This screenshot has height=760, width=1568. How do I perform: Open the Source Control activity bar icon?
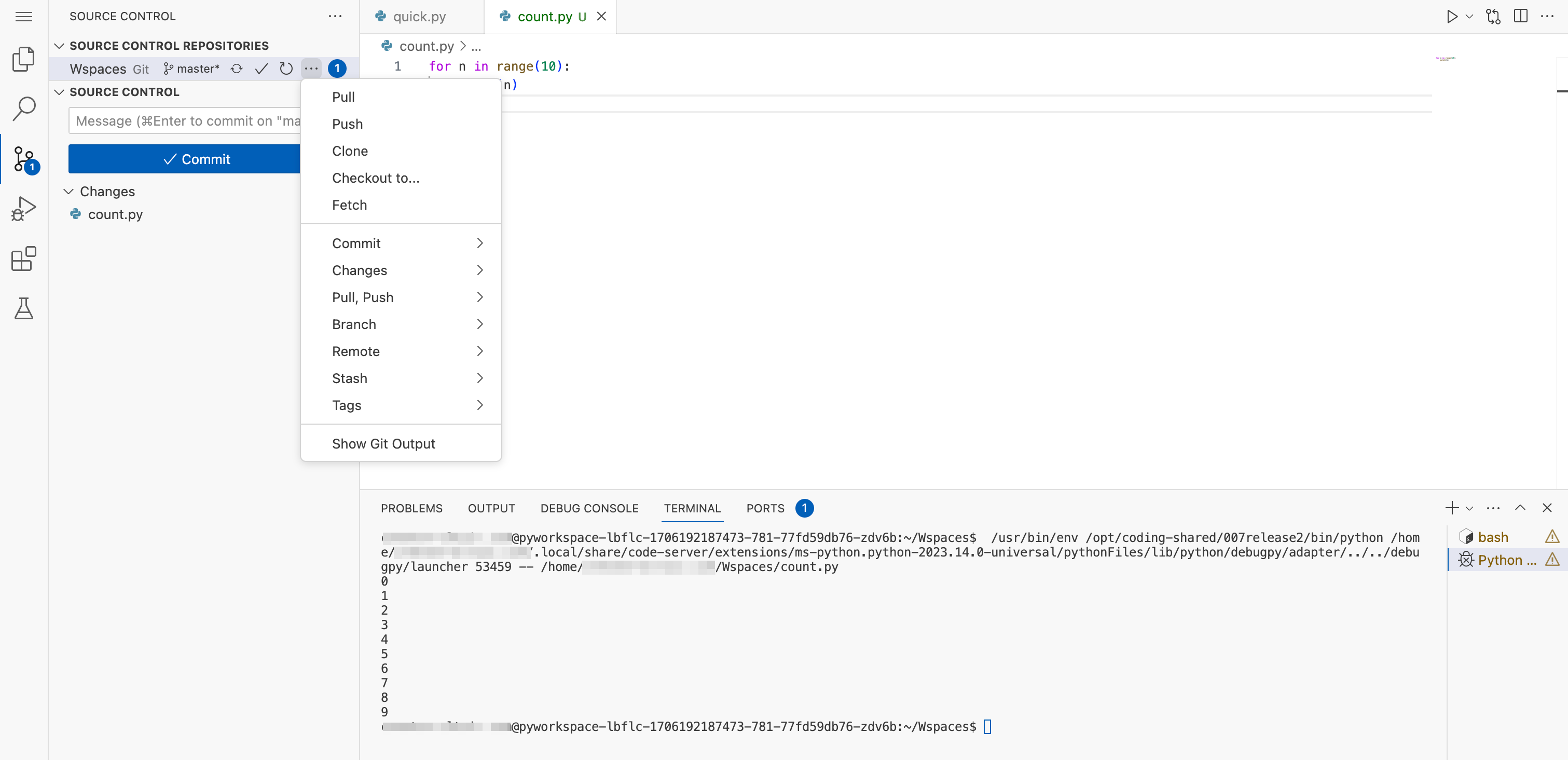[x=25, y=159]
